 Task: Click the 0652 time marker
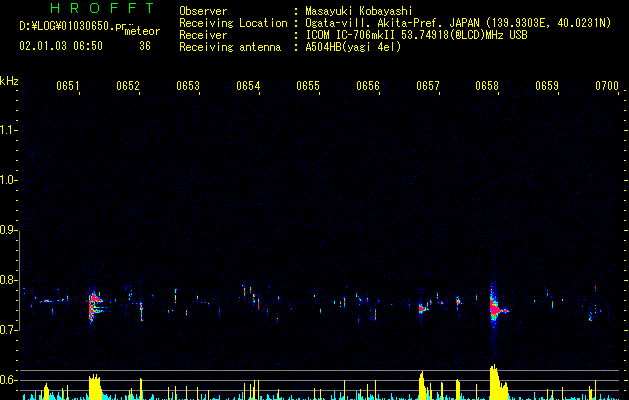coord(128,86)
